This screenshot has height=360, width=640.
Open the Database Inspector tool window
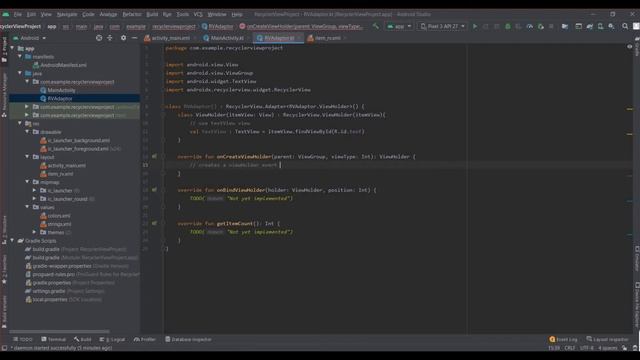pyautogui.click(x=189, y=340)
